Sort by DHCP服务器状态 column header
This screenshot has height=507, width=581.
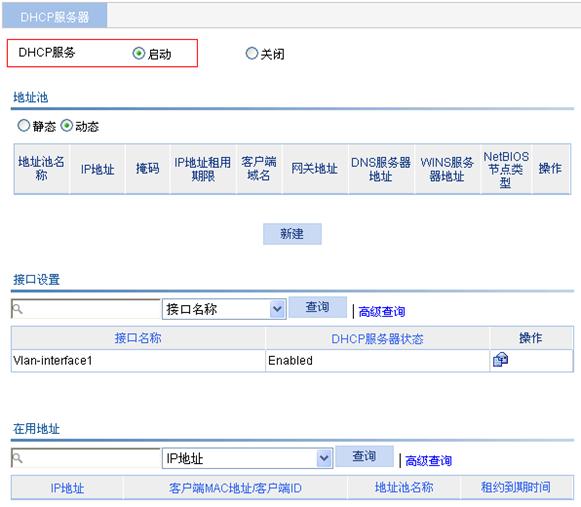pos(377,339)
